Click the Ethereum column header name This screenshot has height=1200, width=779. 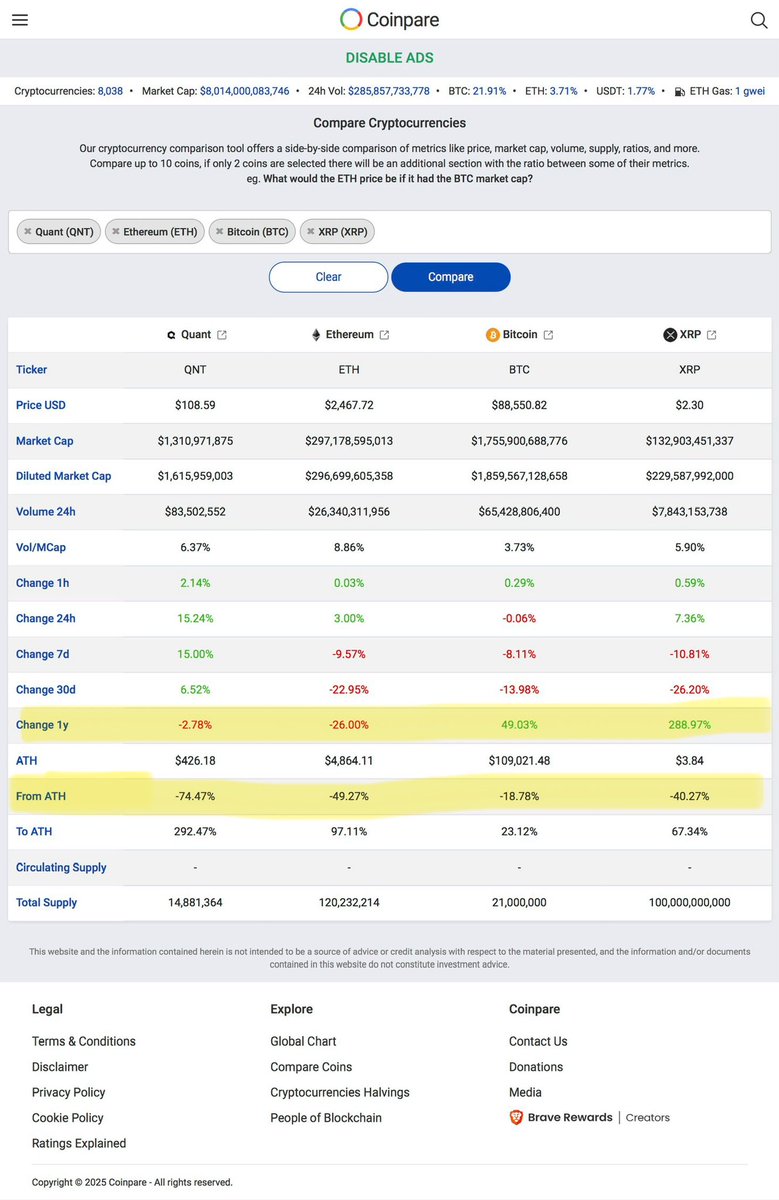(350, 335)
